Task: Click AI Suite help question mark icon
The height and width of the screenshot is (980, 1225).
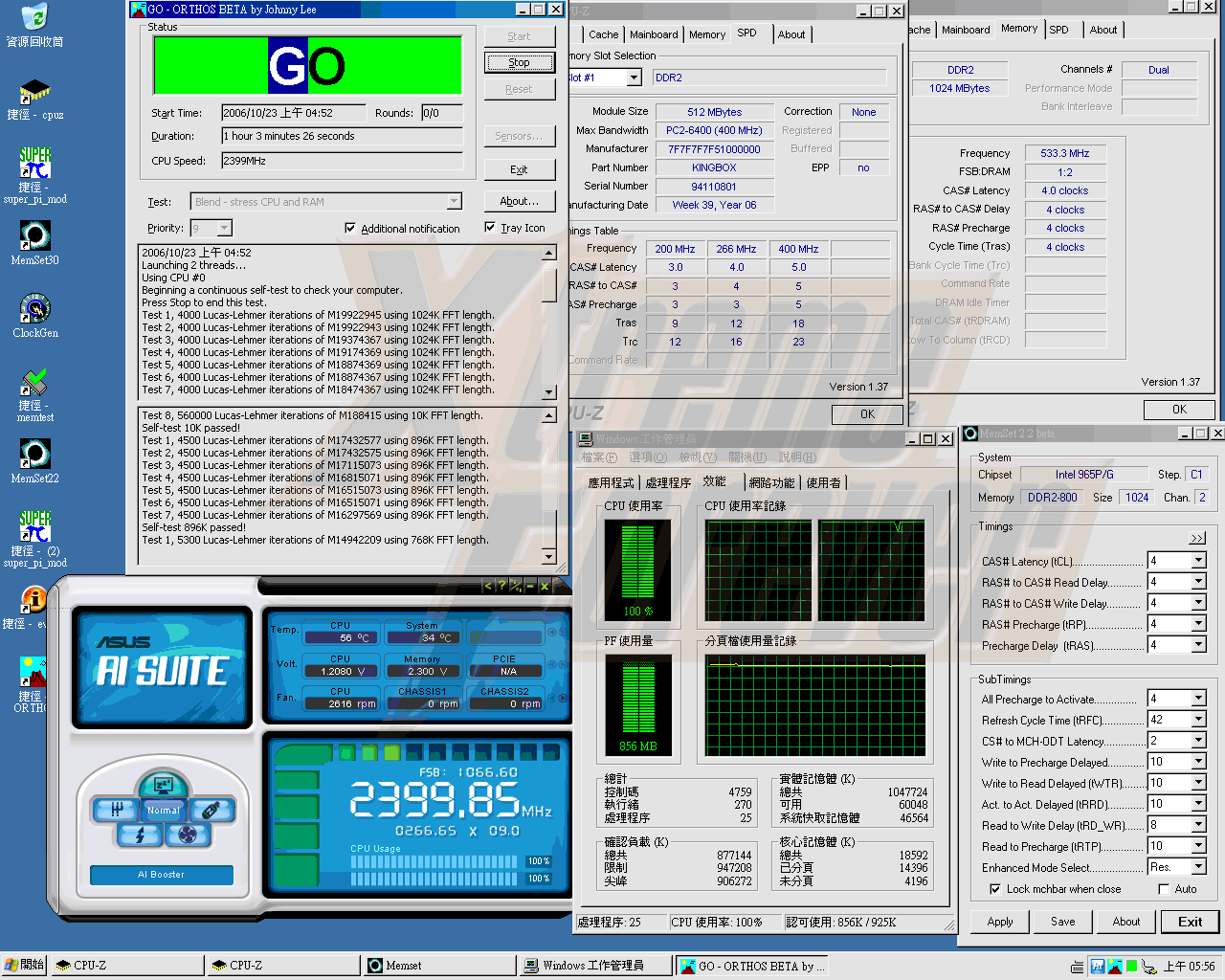Action: (501, 586)
